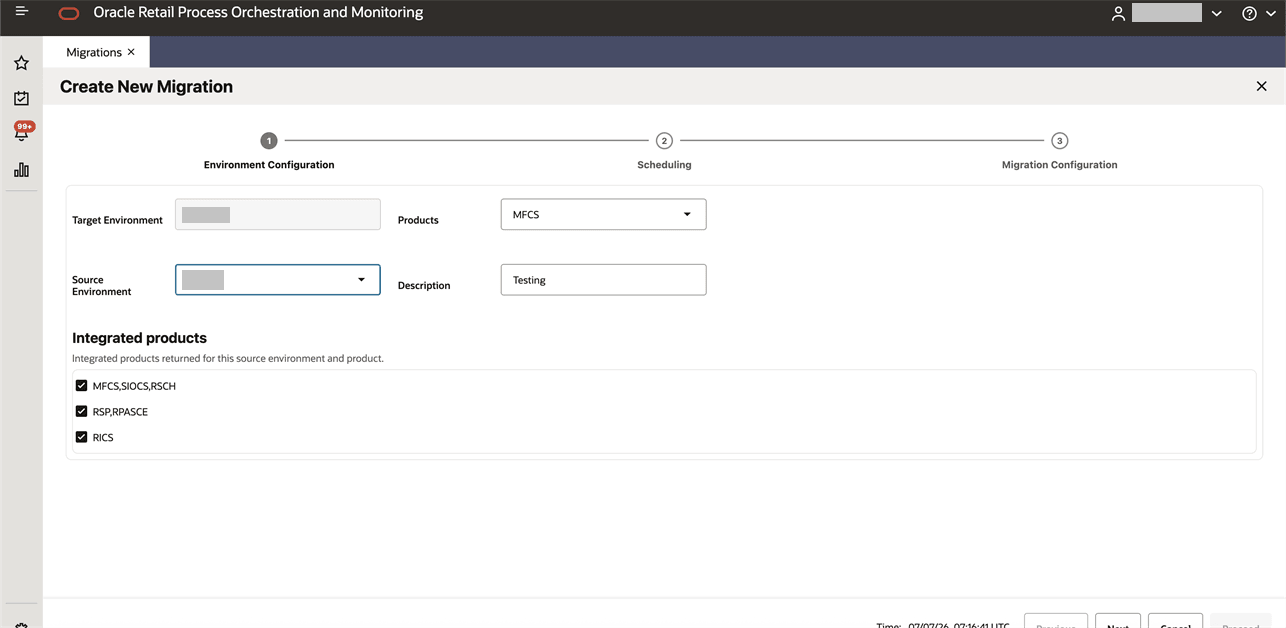Screen dimensions: 1286x628
Task: Open Favorites star in sidebar
Action: pyautogui.click(x=21, y=63)
